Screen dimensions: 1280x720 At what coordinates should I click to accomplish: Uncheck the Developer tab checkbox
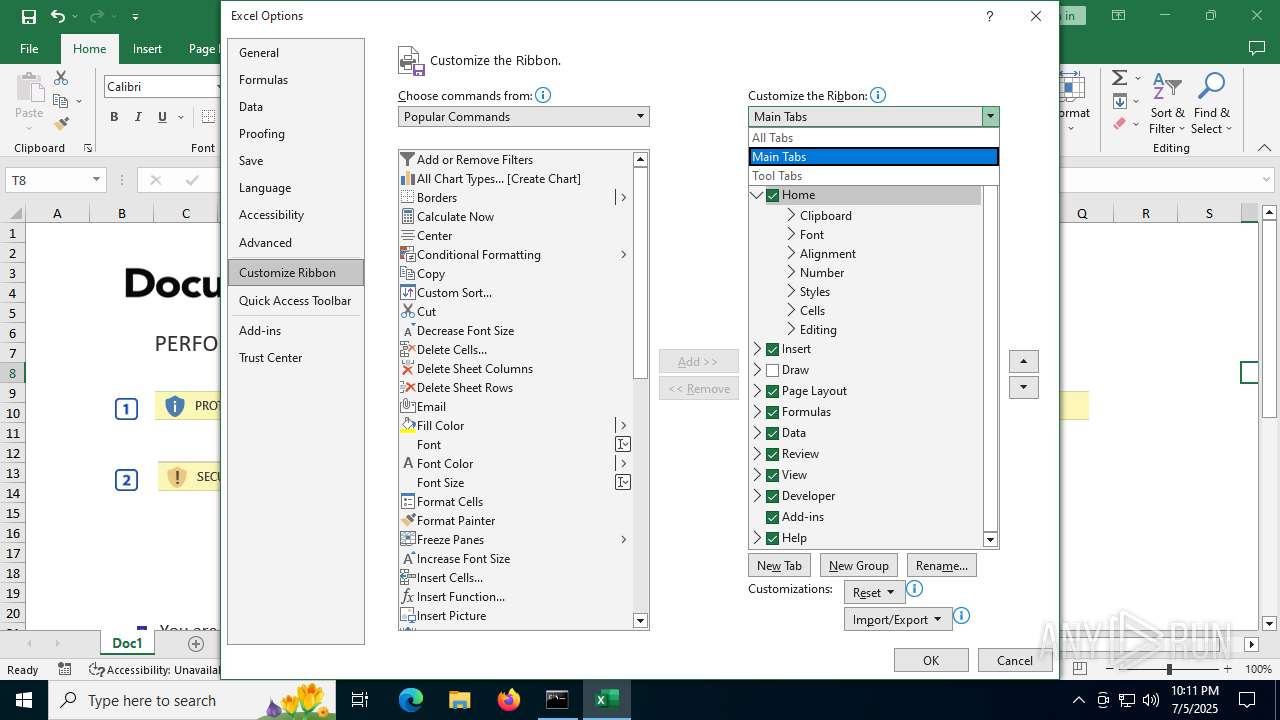pyautogui.click(x=772, y=496)
